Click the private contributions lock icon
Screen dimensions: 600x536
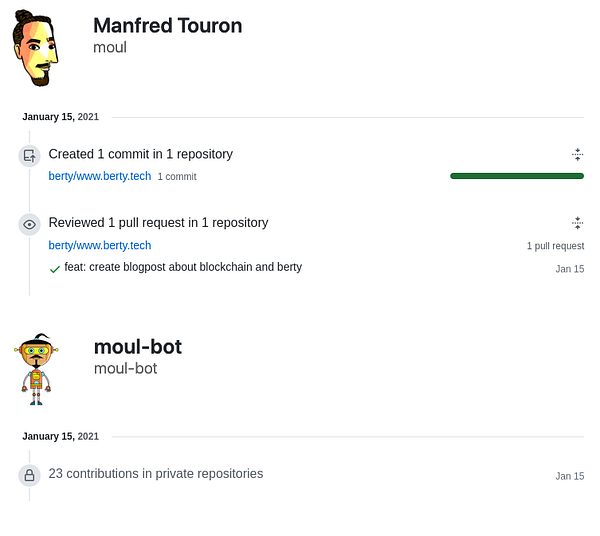29,475
